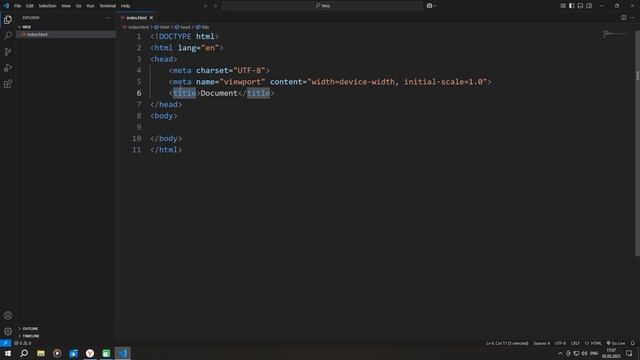Toggle the Secondary Side Bar visibility

[589, 6]
